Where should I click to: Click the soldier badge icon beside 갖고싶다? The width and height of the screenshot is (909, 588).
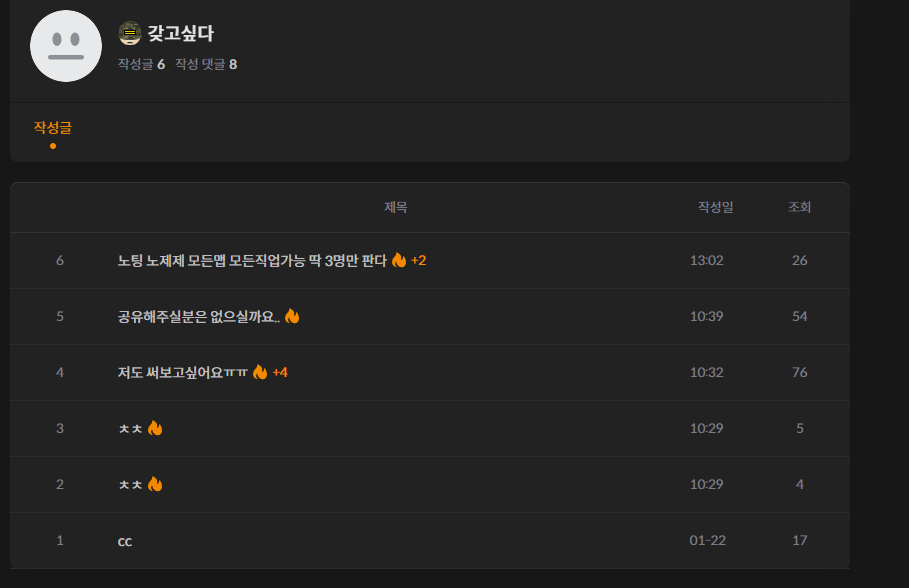[130, 33]
